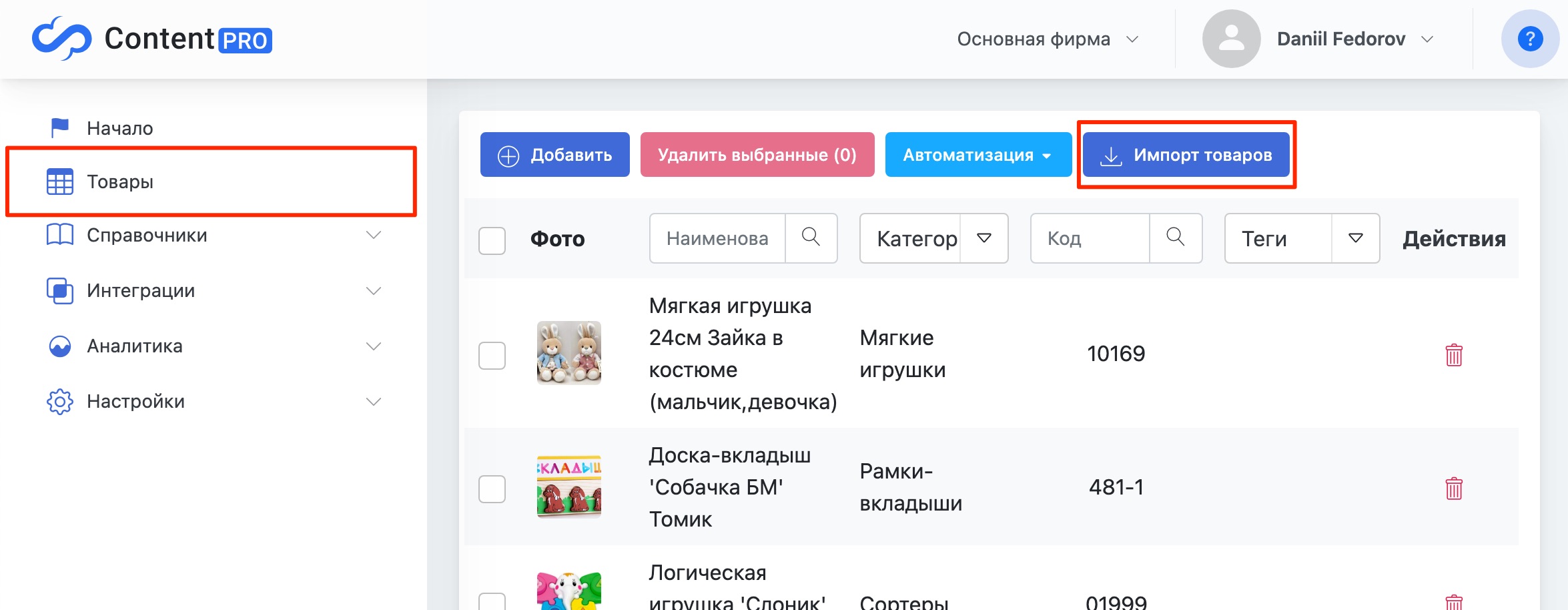This screenshot has height=610, width=1568.
Task: Click the Наименование search input field
Action: click(717, 238)
